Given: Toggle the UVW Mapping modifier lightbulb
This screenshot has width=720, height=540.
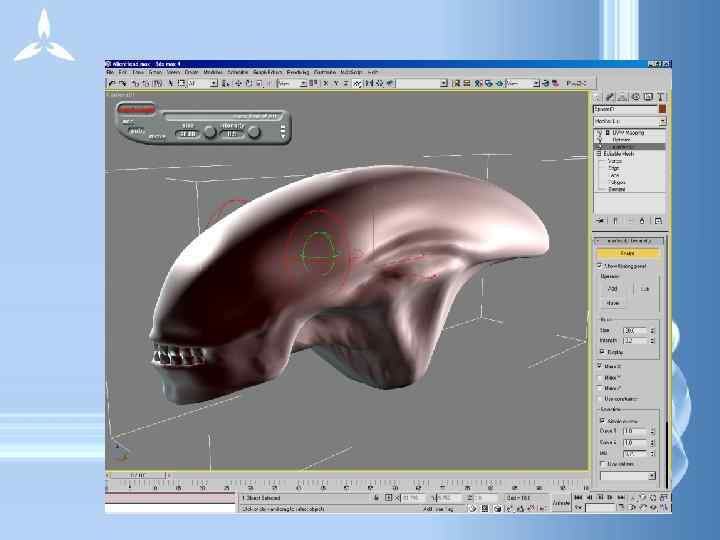Looking at the screenshot, I should [600, 132].
